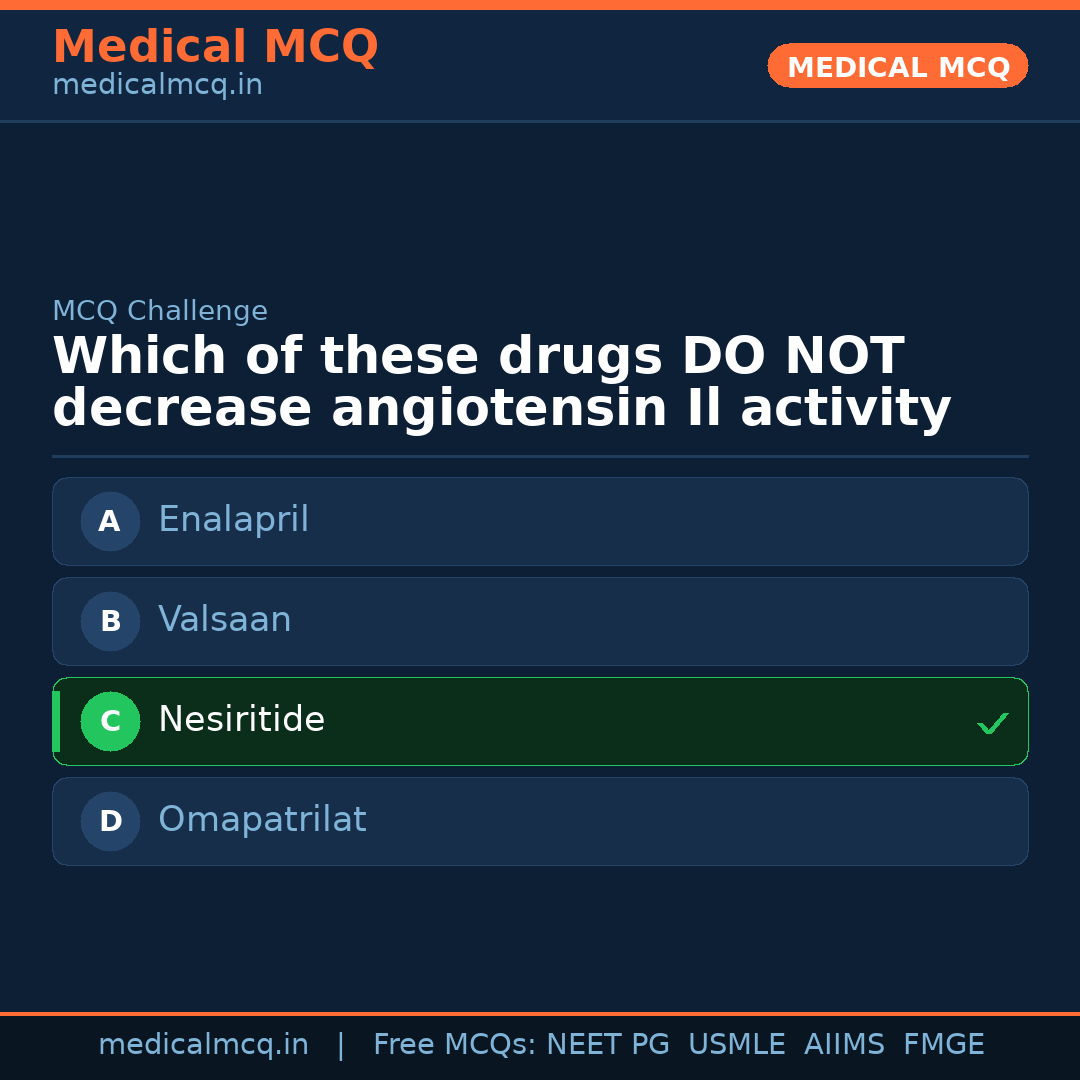This screenshot has height=1080, width=1080.
Task: Pick the Omapatrilat answer option
Action: (262, 820)
